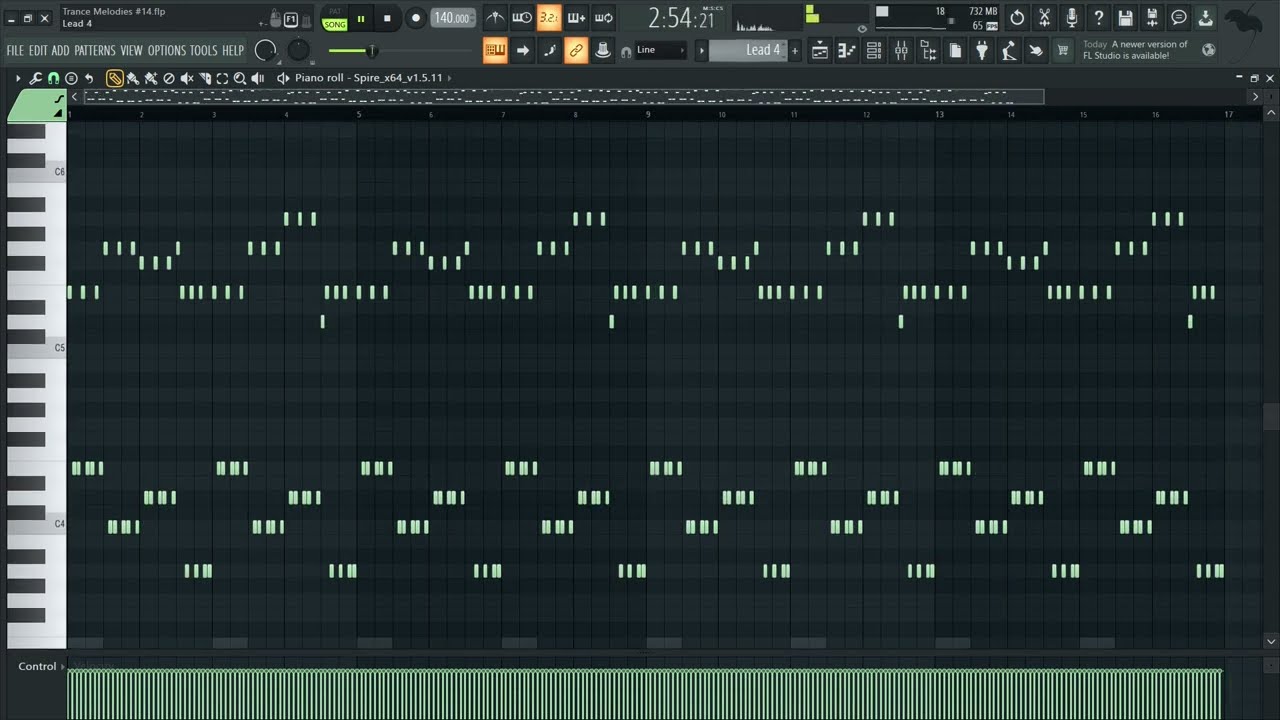This screenshot has height=720, width=1280.
Task: Click the record button
Action: 416,18
